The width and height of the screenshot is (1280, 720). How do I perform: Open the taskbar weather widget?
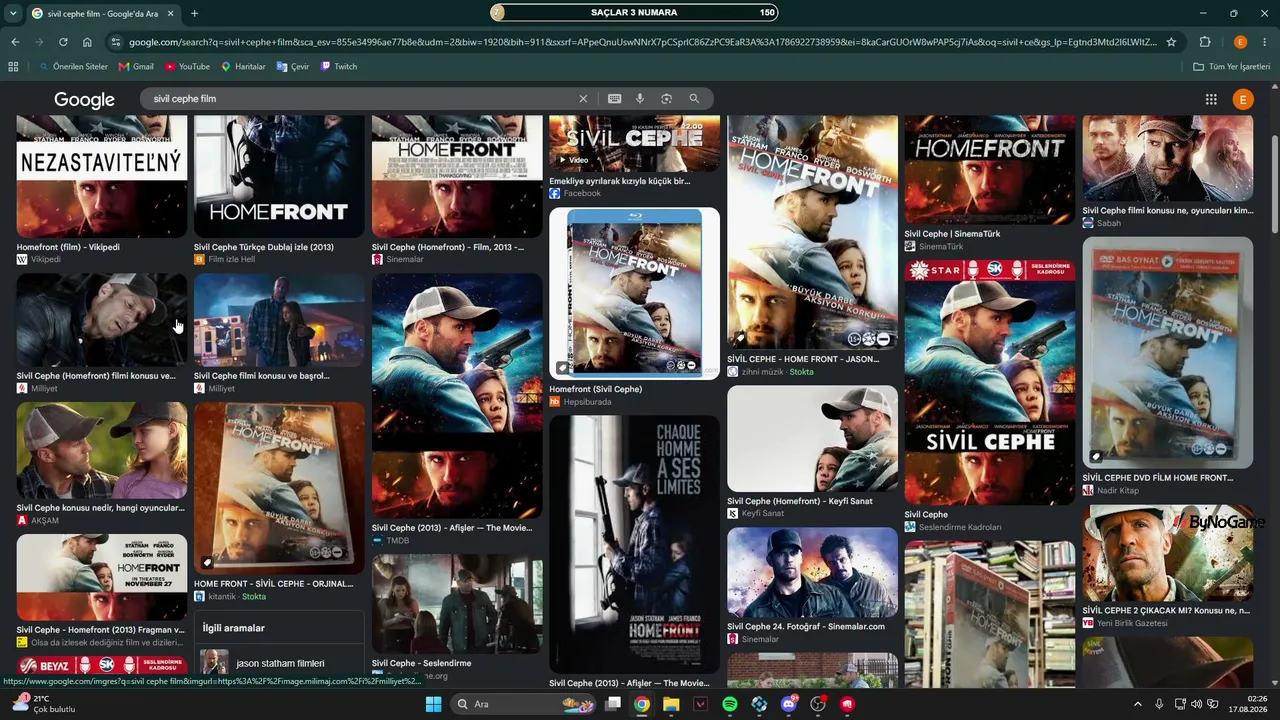(43, 704)
